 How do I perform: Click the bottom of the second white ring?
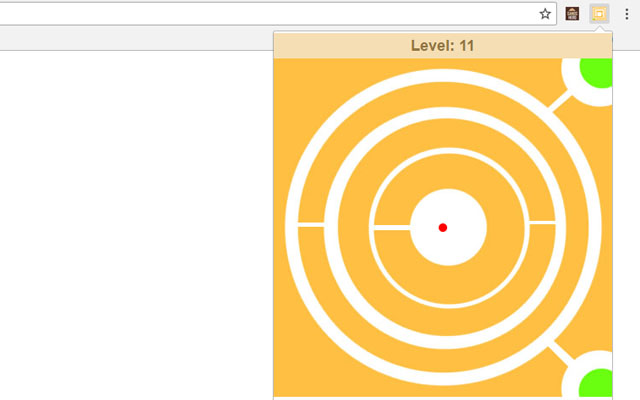tap(445, 342)
